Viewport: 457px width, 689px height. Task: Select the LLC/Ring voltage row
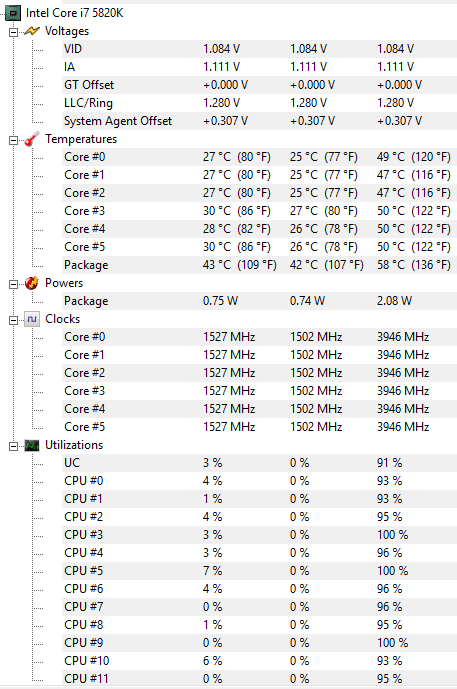(259, 103)
